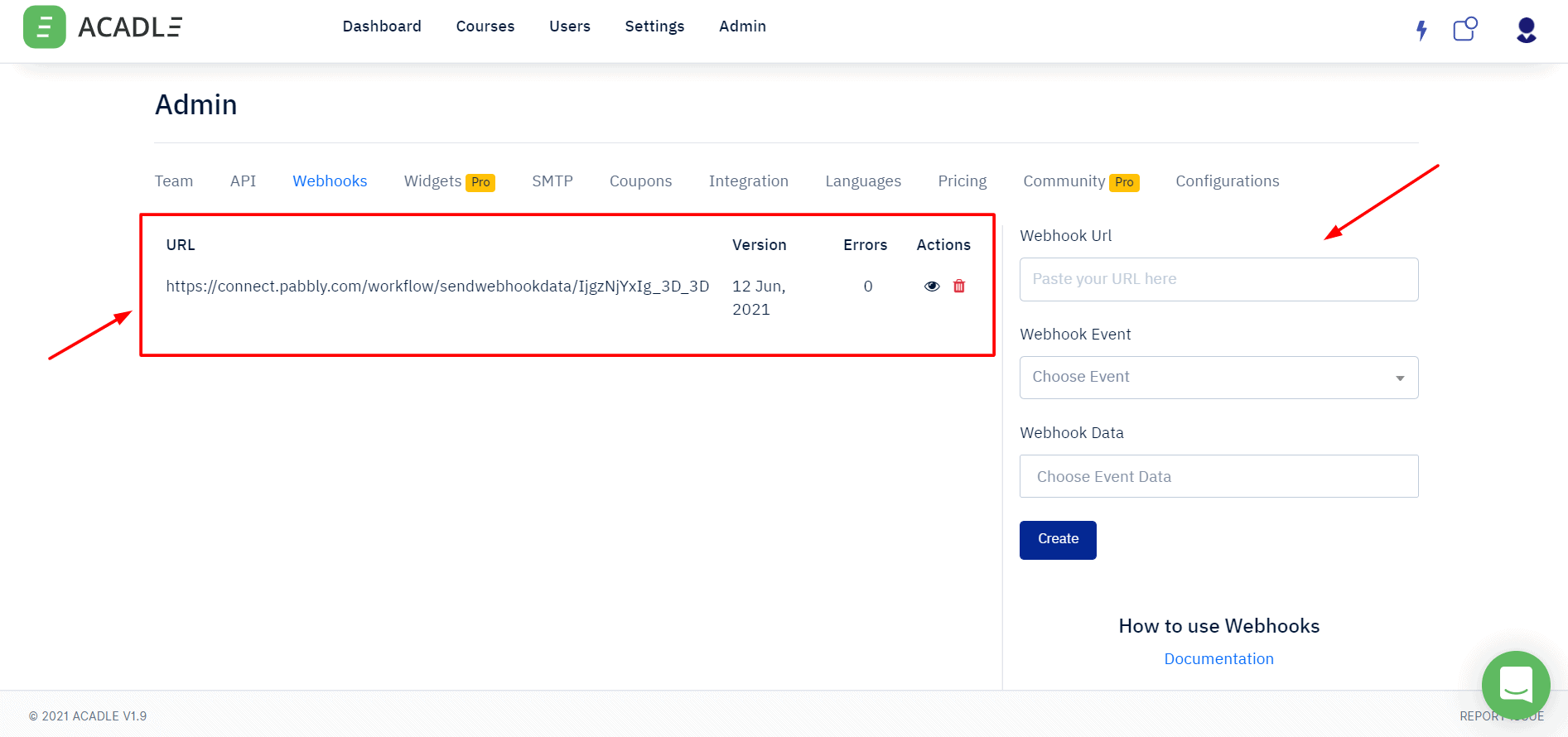Viewport: 1568px width, 737px height.
Task: Open the green chat support bubble
Action: 1515,685
